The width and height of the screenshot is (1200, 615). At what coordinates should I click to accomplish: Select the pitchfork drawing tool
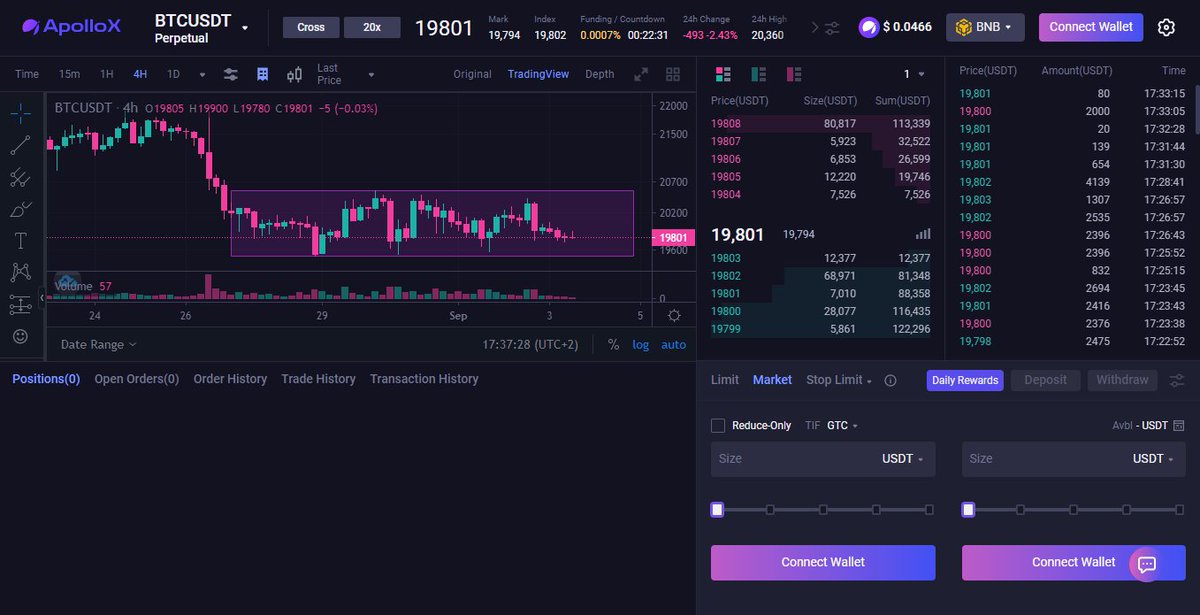pos(20,178)
